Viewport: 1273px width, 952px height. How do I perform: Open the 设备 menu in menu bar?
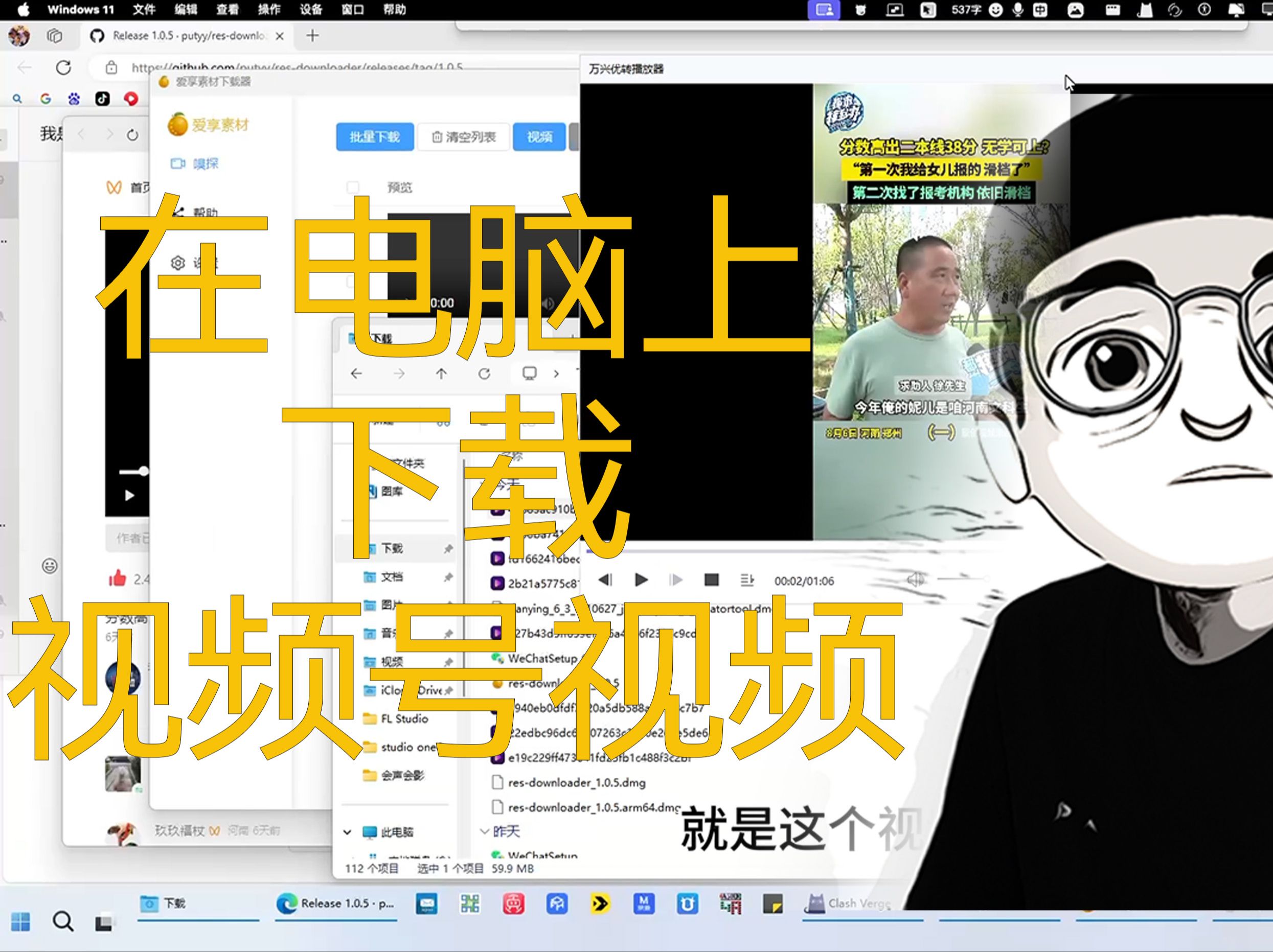[311, 10]
